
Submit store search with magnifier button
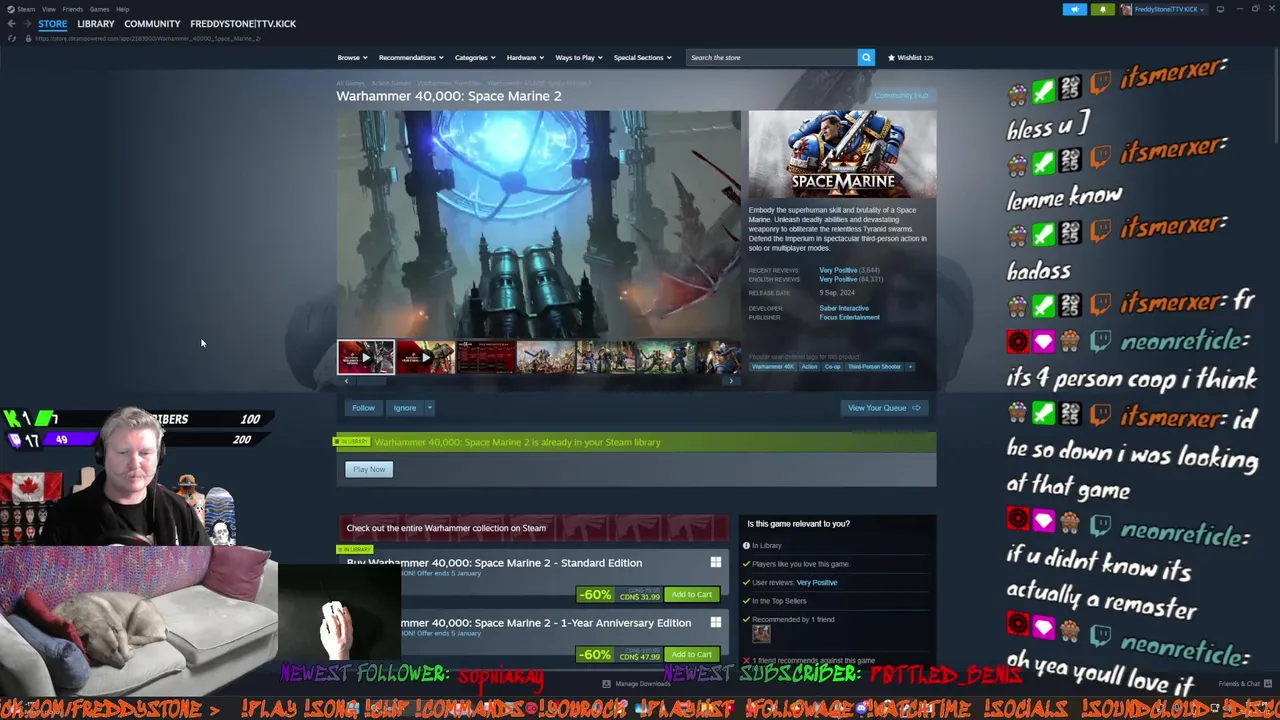coord(866,57)
